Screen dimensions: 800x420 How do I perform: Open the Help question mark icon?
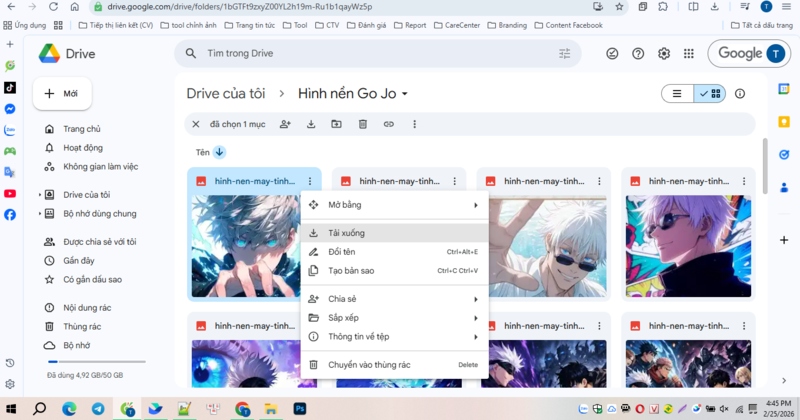point(638,54)
